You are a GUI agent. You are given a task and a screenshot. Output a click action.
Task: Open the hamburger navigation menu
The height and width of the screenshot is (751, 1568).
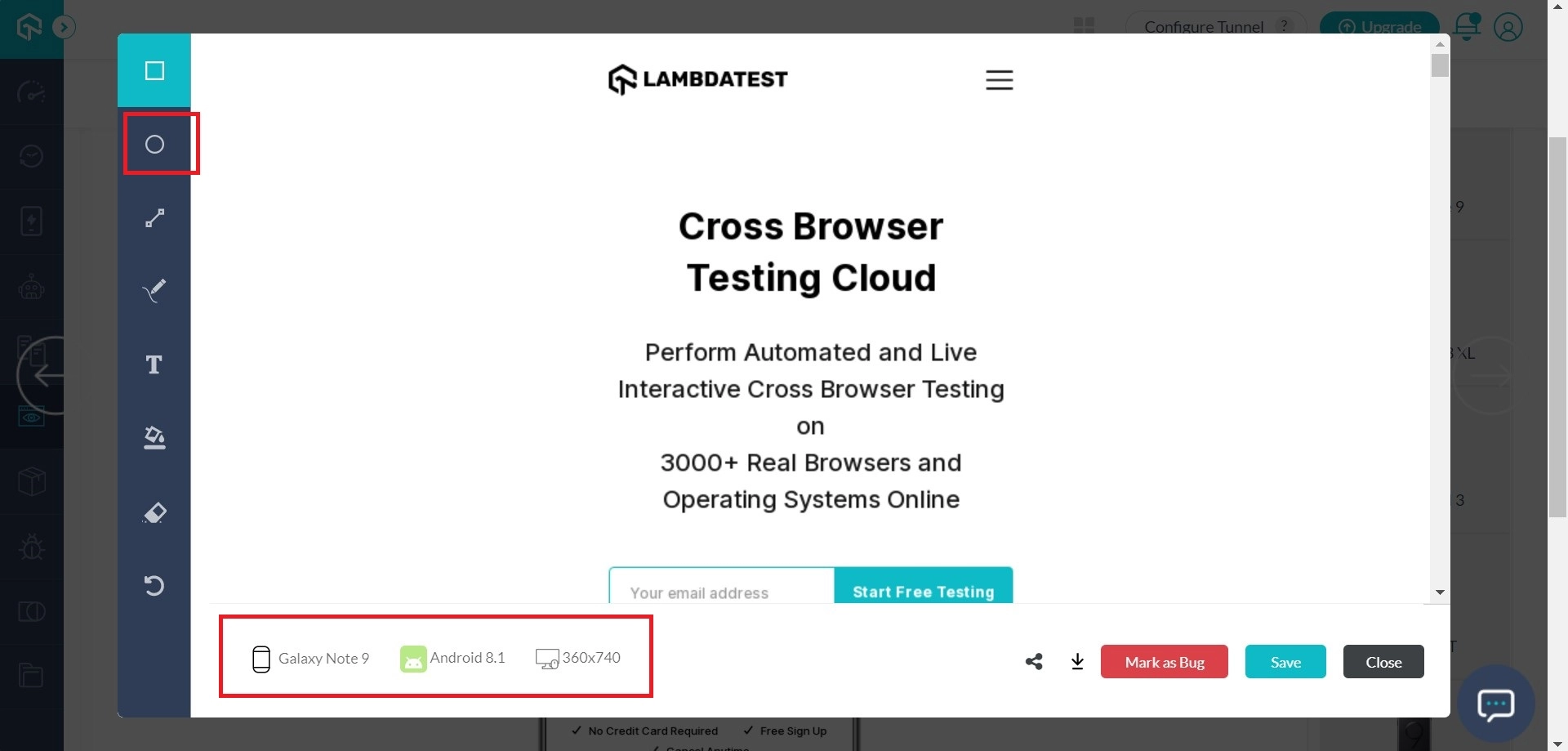pos(999,80)
